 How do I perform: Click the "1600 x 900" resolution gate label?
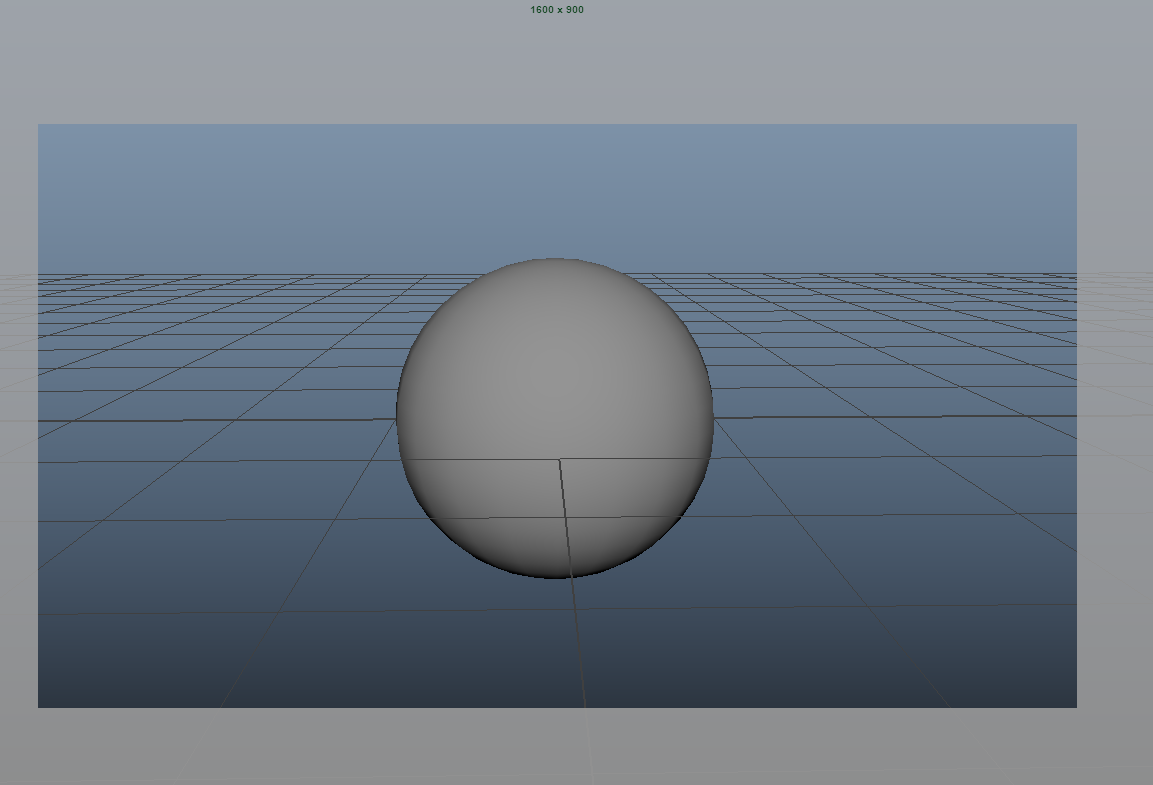click(x=557, y=10)
